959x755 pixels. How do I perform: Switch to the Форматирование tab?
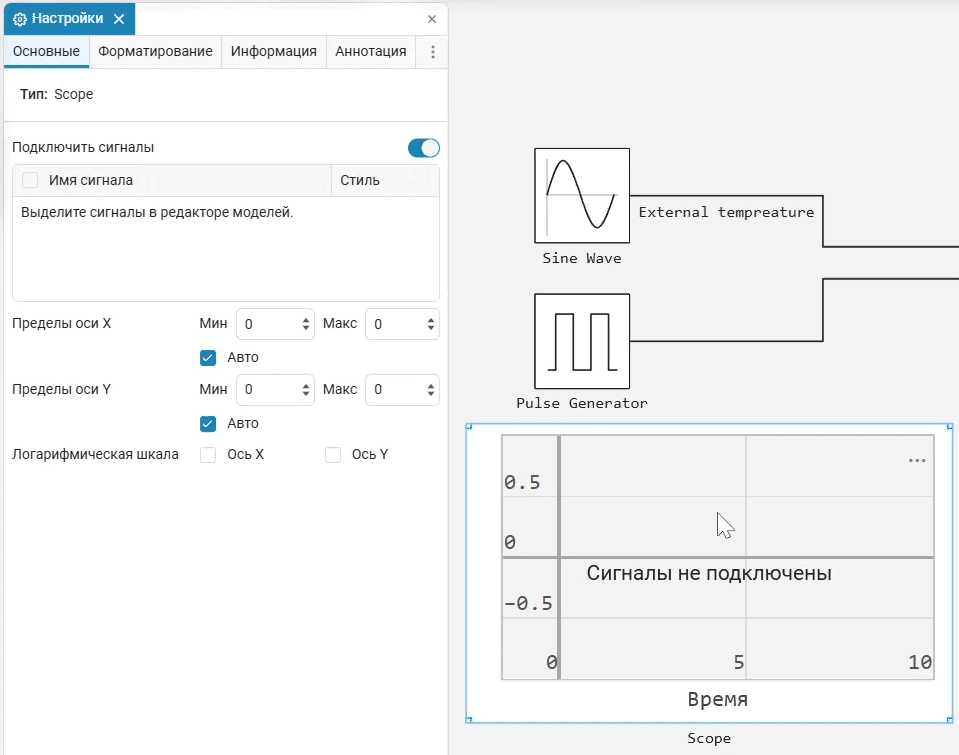tap(155, 51)
